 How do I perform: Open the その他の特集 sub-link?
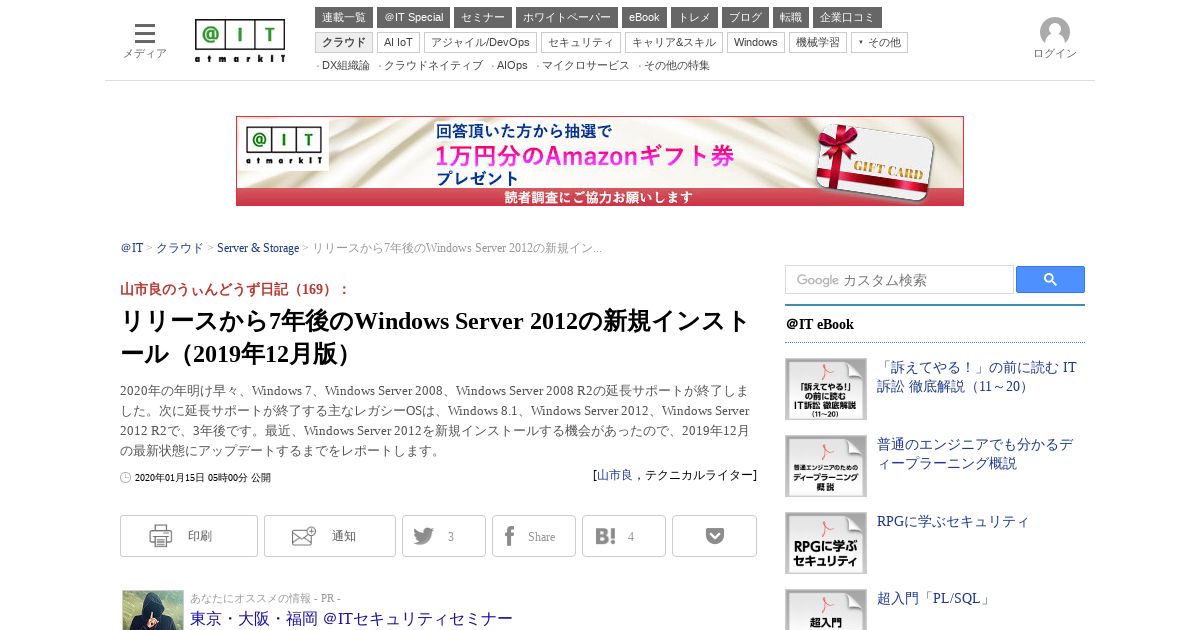tap(677, 66)
